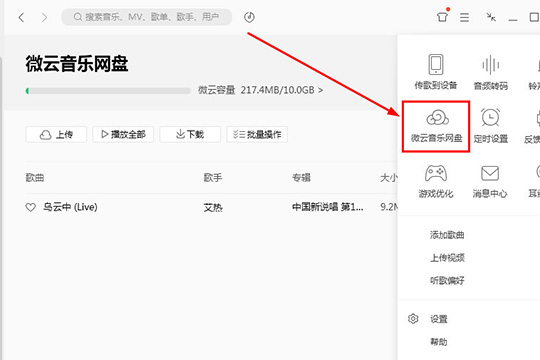Screen dimensions: 540x360
Task: Click the 播放全部 play all button
Action: (123, 134)
